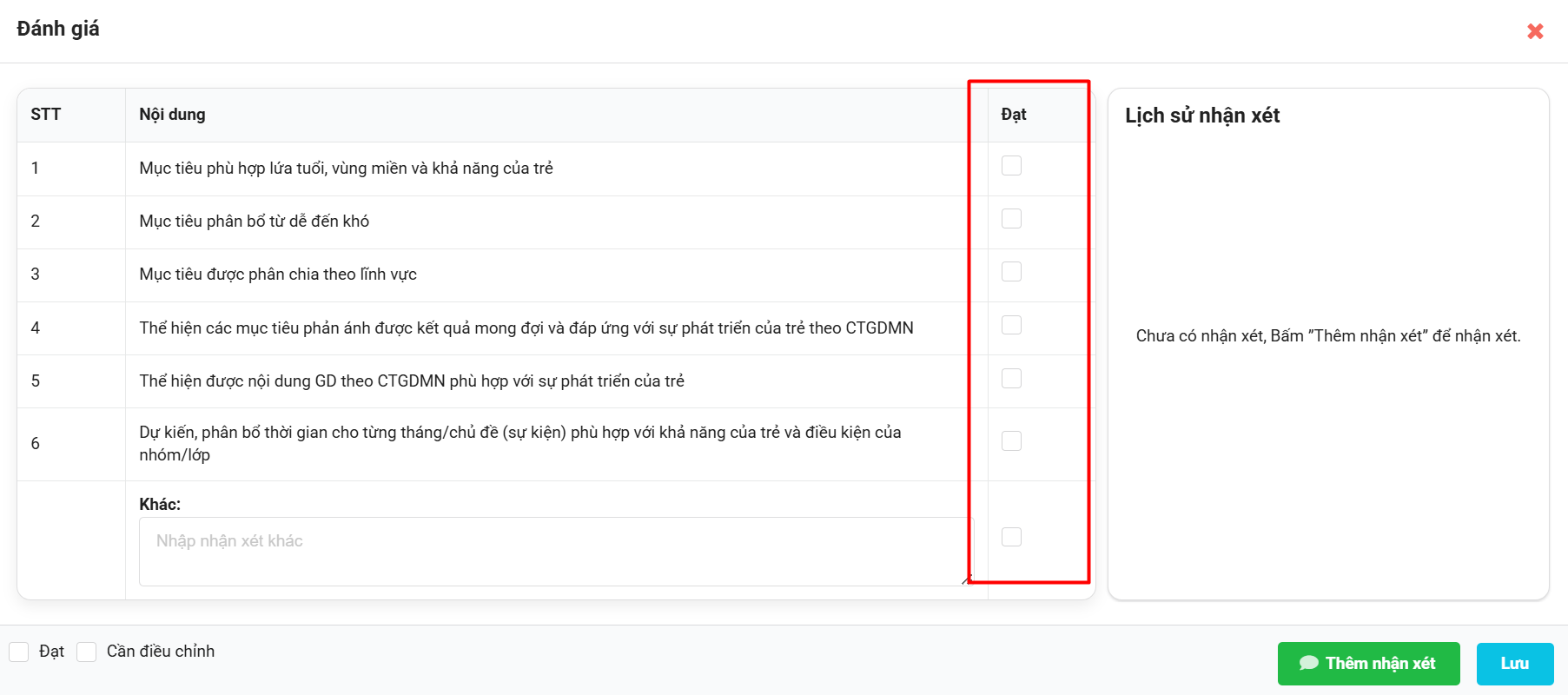Check Đạt for row 6 'Dự kiến, phân bổ thời gian'
This screenshot has width=1568, height=695.
[1011, 441]
